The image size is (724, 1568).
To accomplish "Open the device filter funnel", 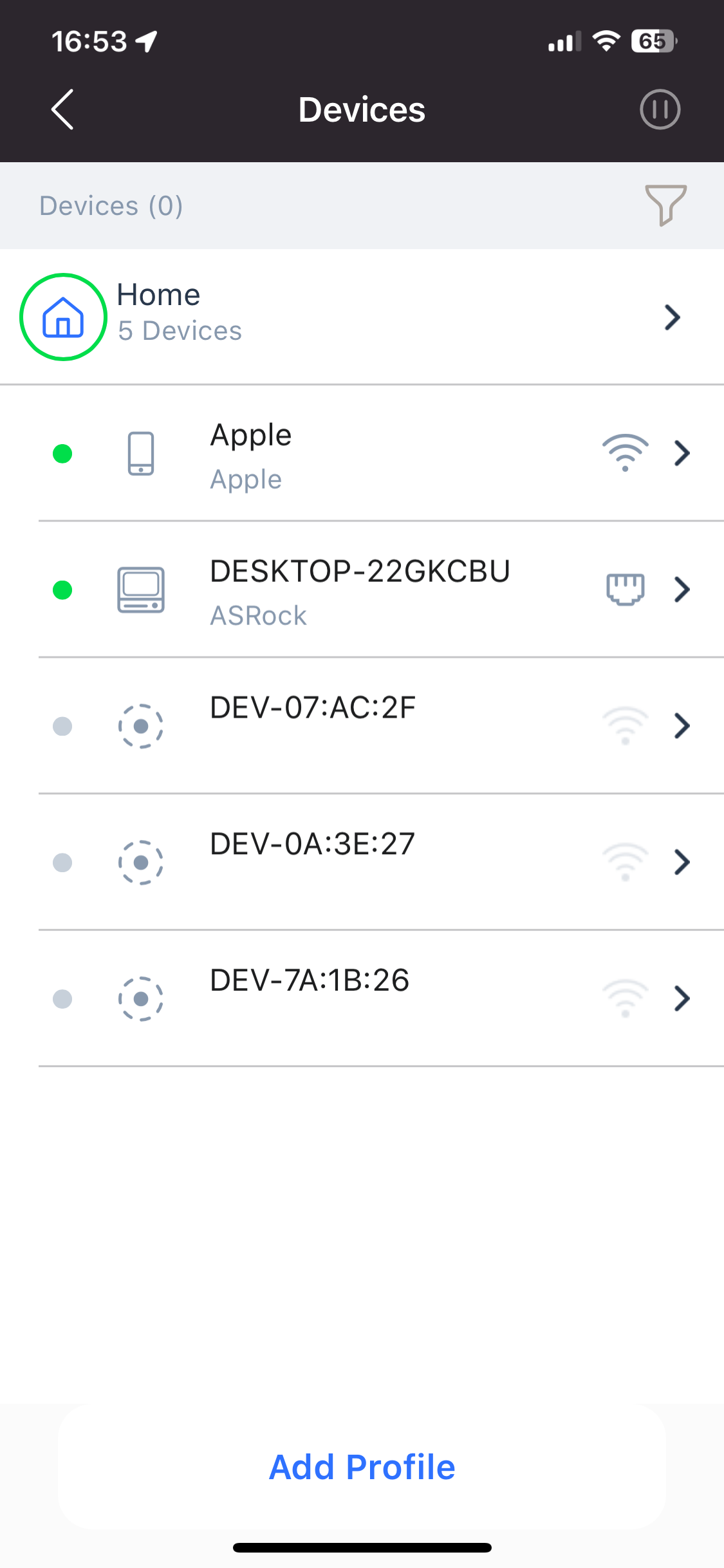I will (665, 205).
